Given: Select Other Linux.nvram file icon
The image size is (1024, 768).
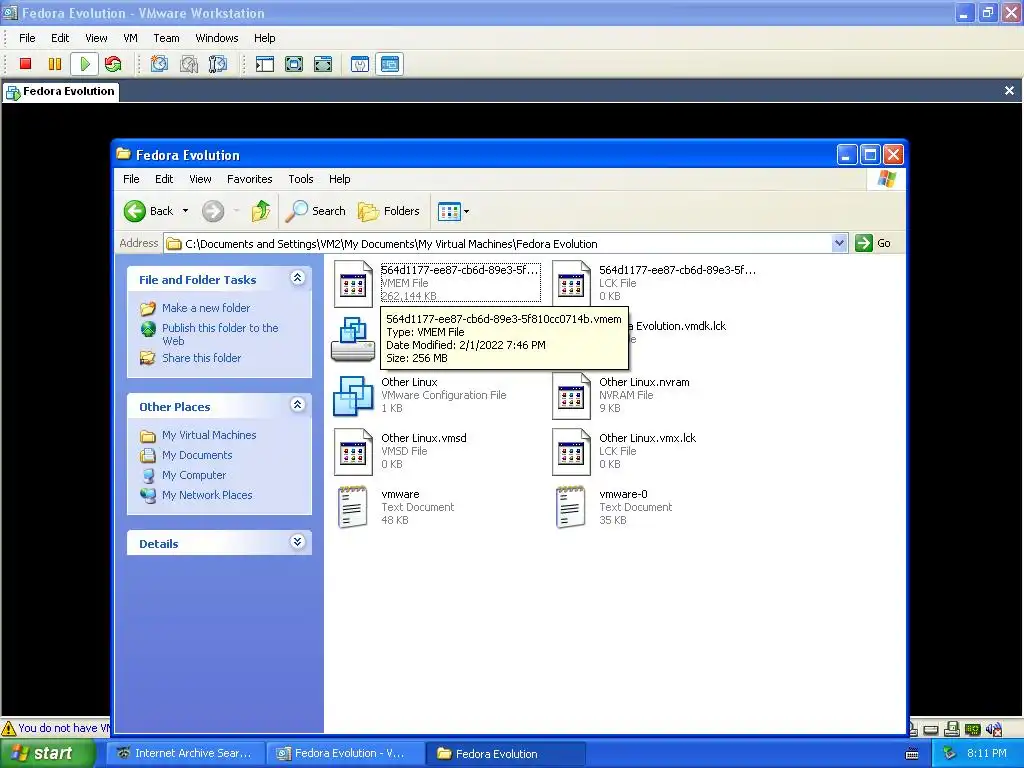Looking at the screenshot, I should (571, 396).
